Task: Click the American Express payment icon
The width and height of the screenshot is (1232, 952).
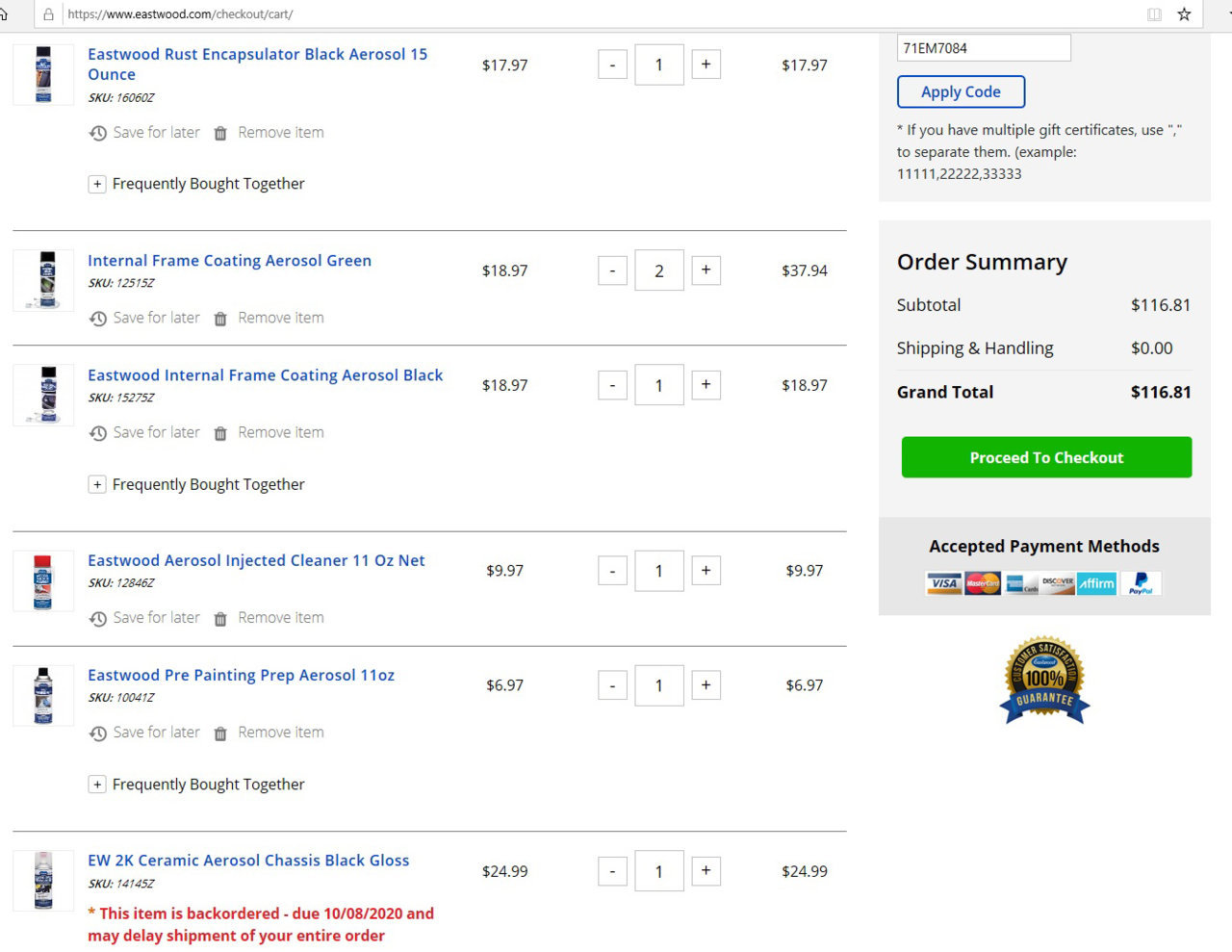Action: click(x=1021, y=583)
